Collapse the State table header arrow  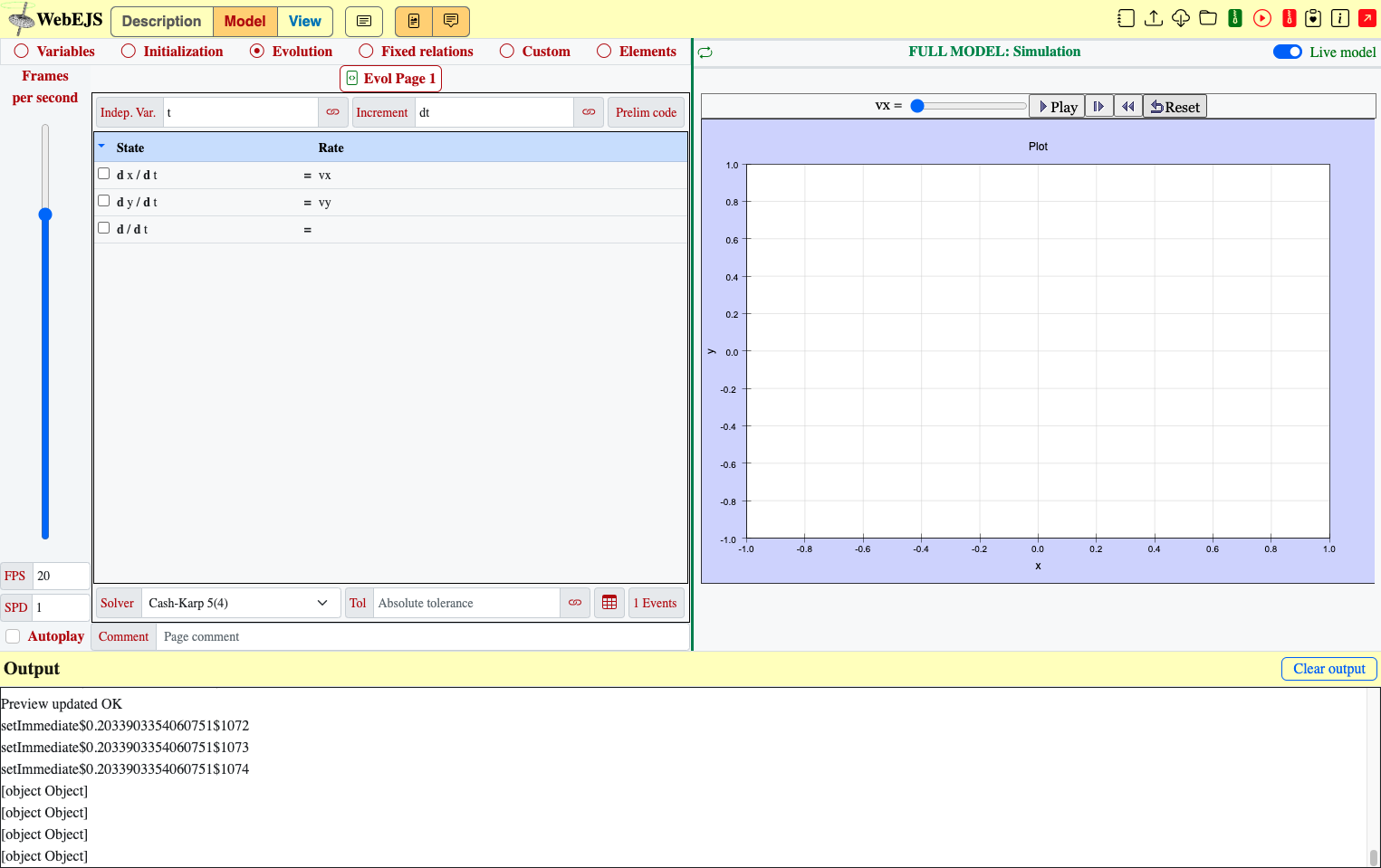click(x=101, y=146)
